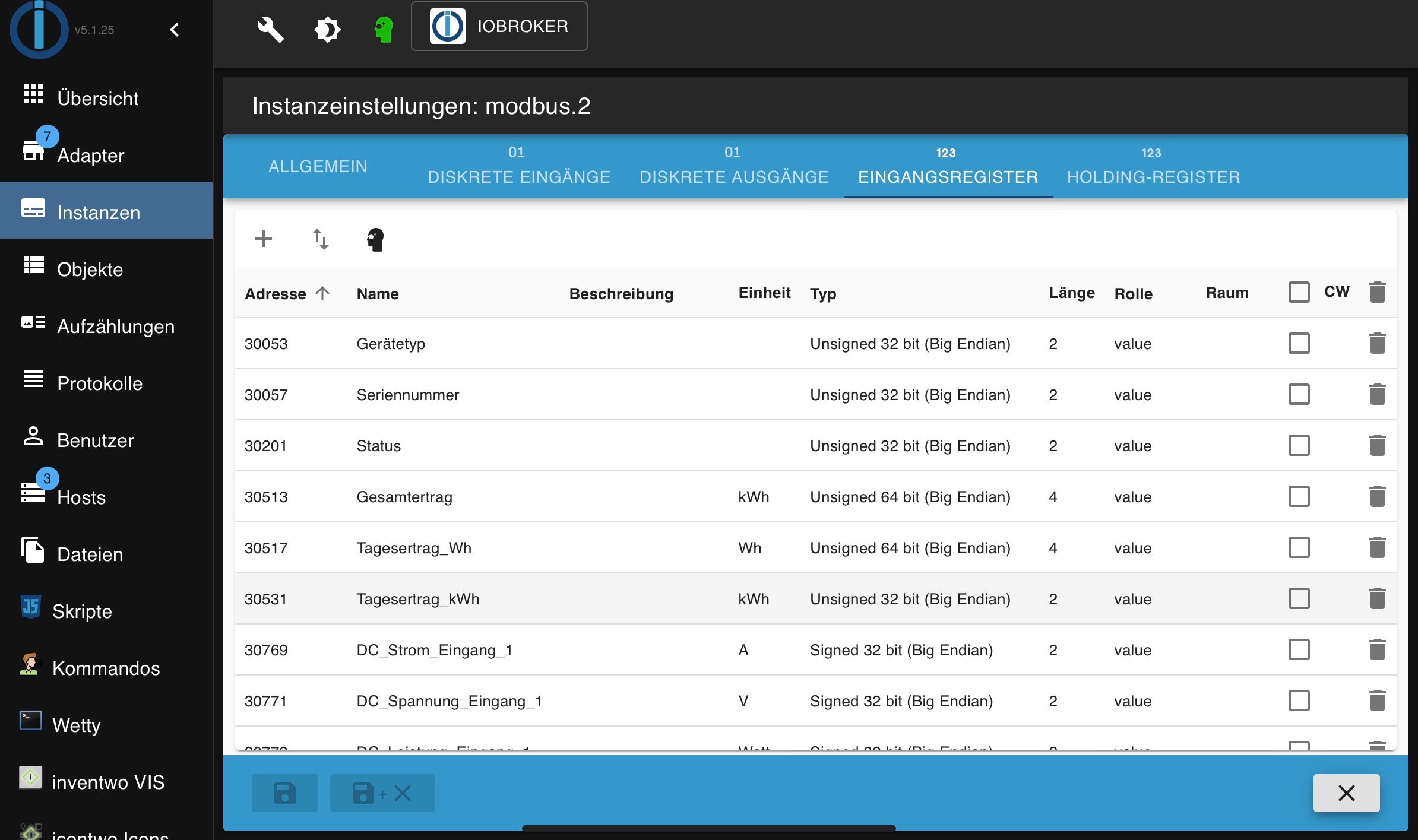Click the green expert mode head icon

(x=384, y=28)
